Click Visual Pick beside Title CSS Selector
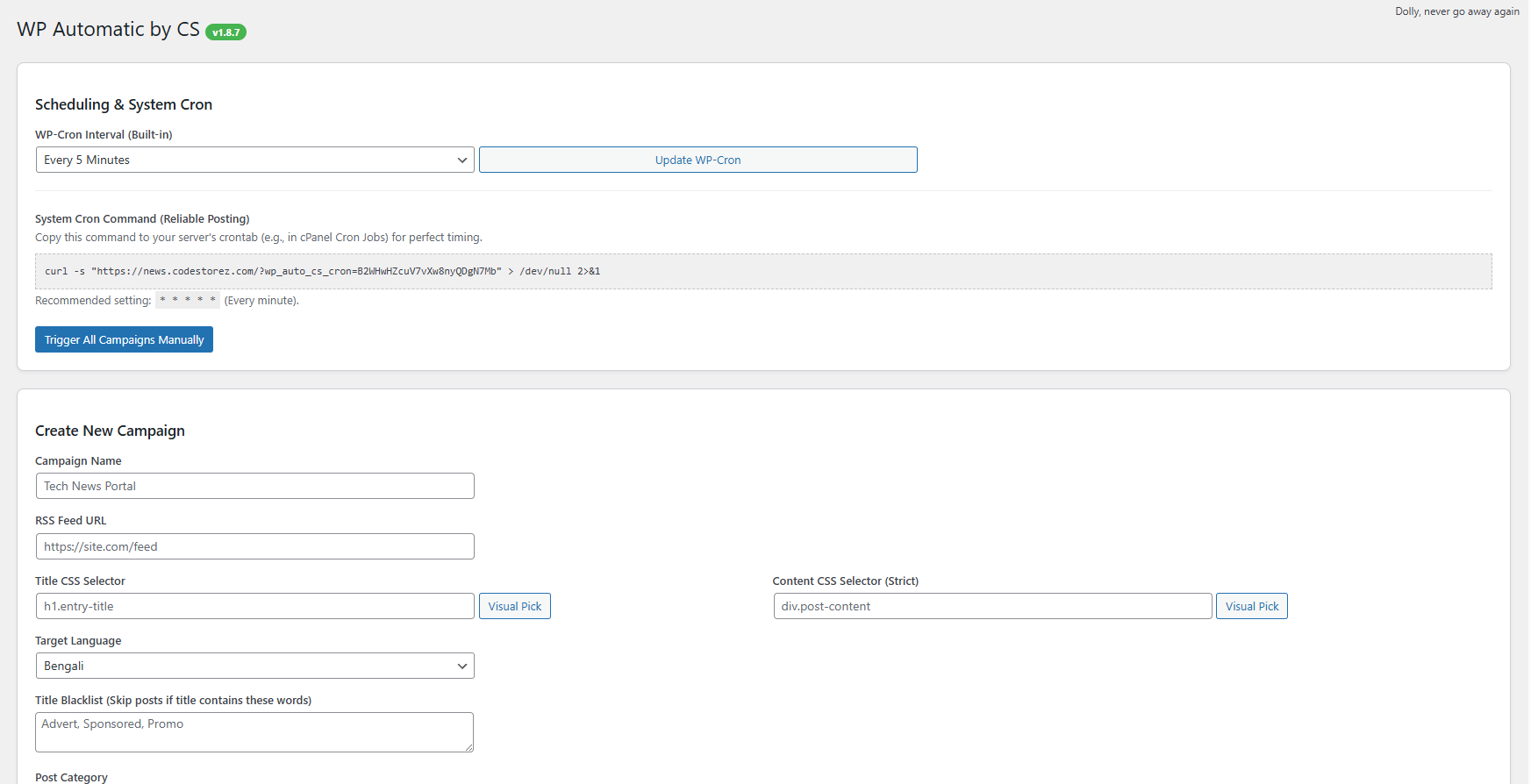 tap(514, 606)
